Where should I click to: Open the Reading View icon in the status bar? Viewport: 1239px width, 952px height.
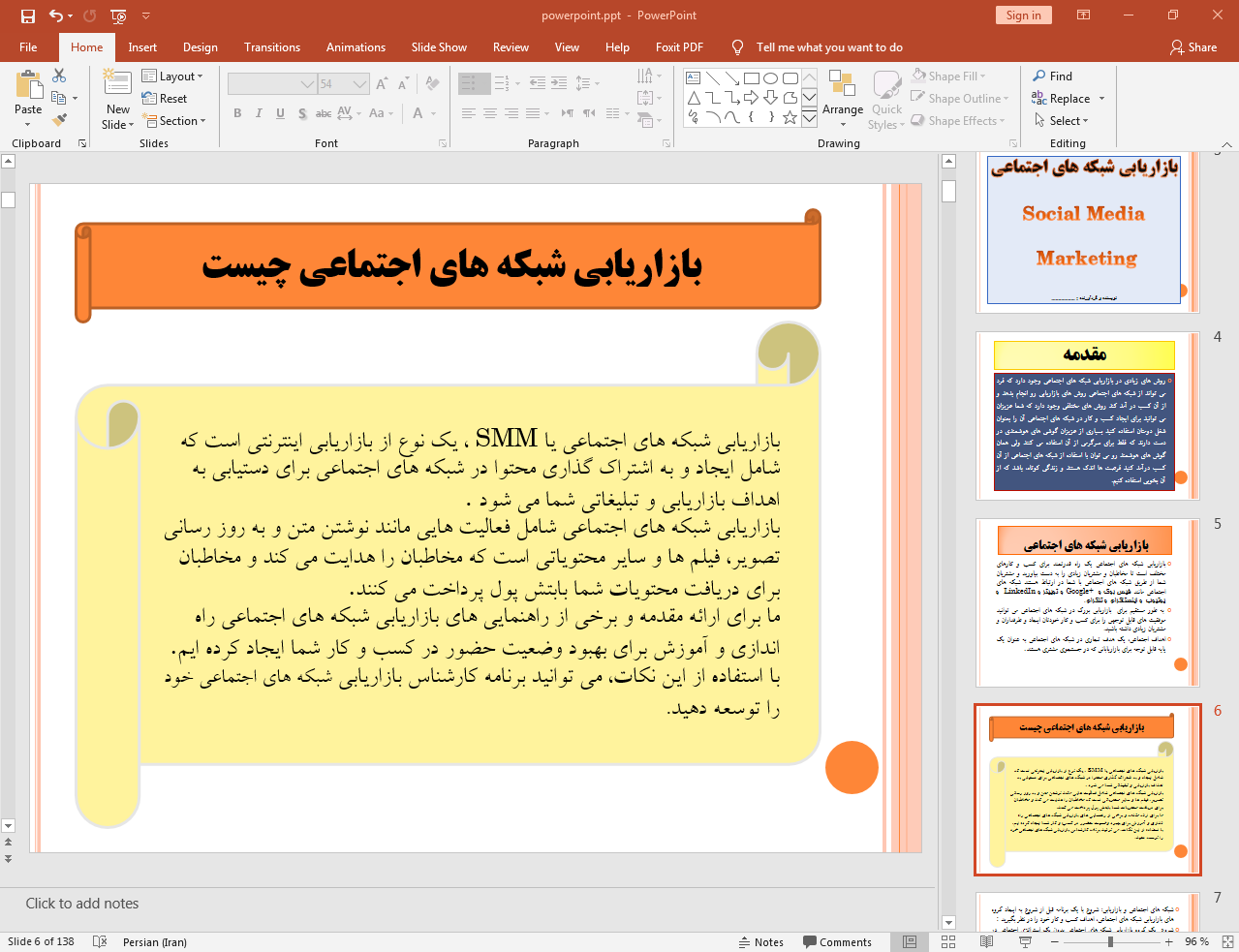pyautogui.click(x=986, y=941)
